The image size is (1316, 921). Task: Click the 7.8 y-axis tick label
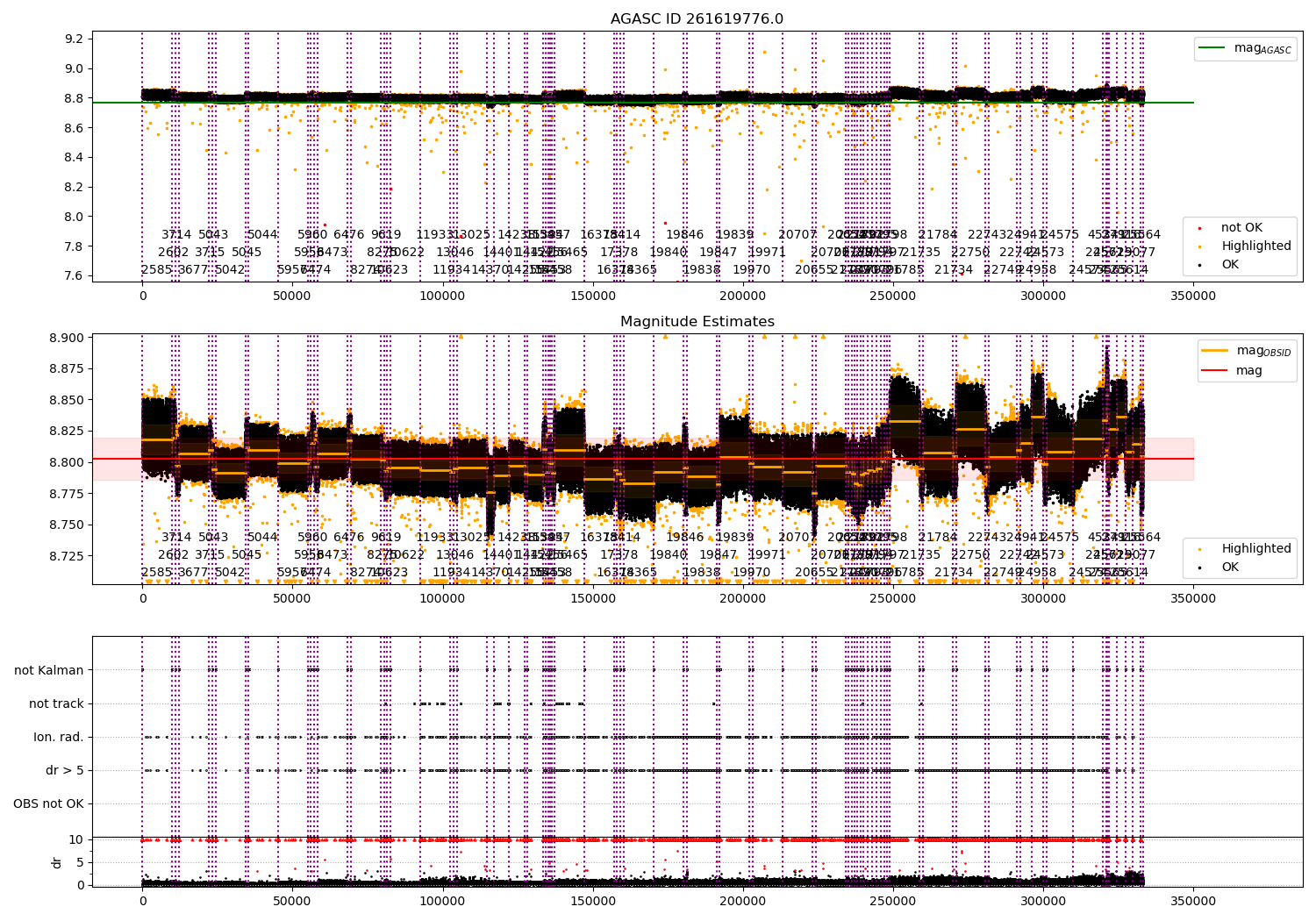click(75, 246)
